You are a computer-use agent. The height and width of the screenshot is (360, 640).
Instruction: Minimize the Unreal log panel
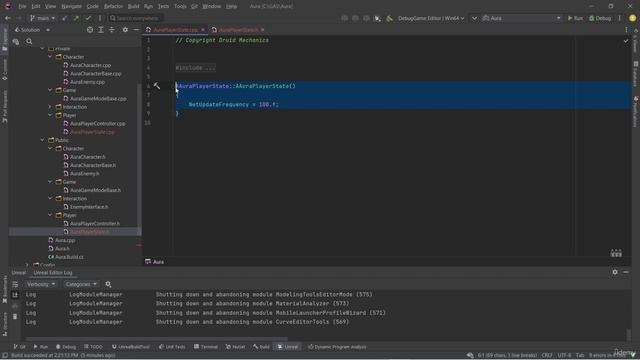626,272
